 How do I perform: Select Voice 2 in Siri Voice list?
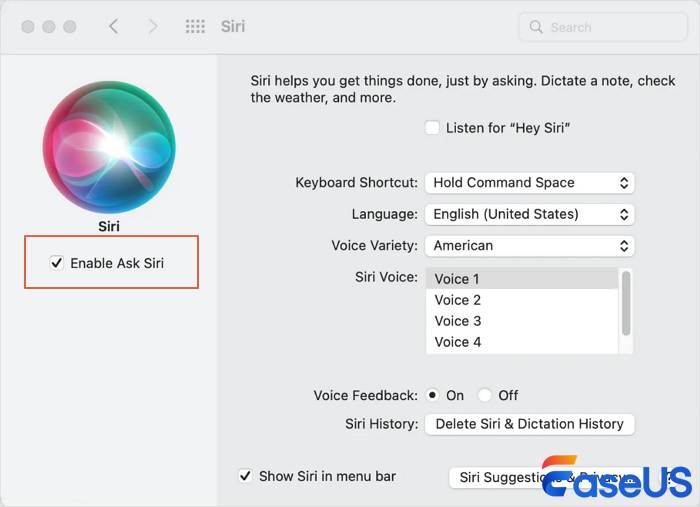(522, 300)
